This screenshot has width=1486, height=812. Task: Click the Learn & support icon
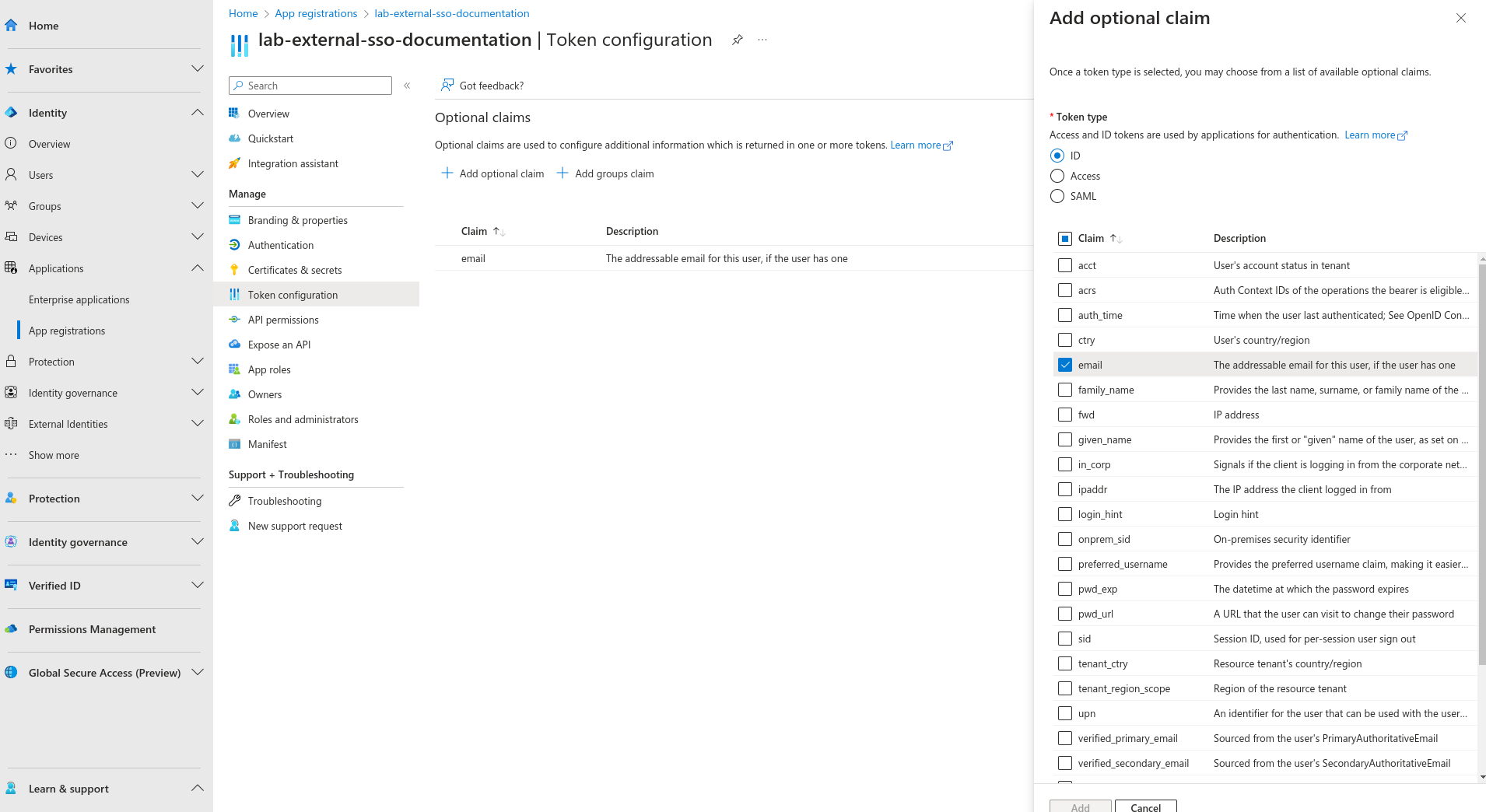pyautogui.click(x=11, y=789)
